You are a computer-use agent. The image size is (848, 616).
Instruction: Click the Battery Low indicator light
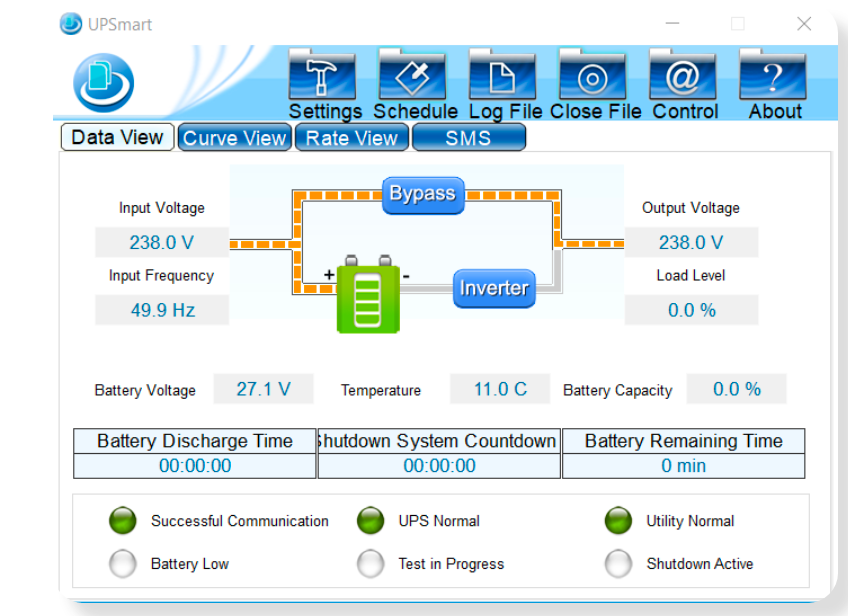pos(122,564)
